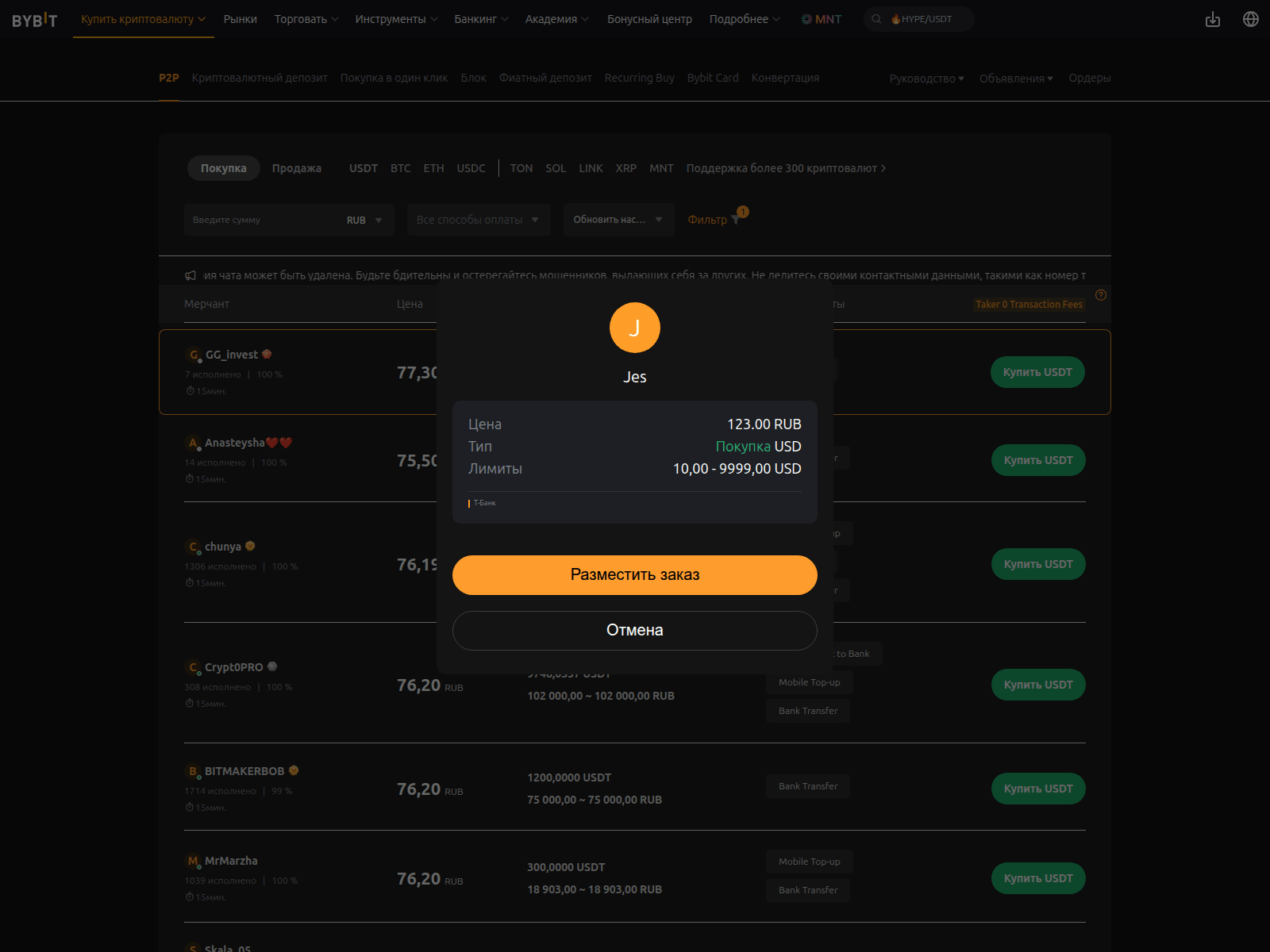Image resolution: width=1270 pixels, height=952 pixels.
Task: Expand the Академия menu
Action: coord(556,19)
